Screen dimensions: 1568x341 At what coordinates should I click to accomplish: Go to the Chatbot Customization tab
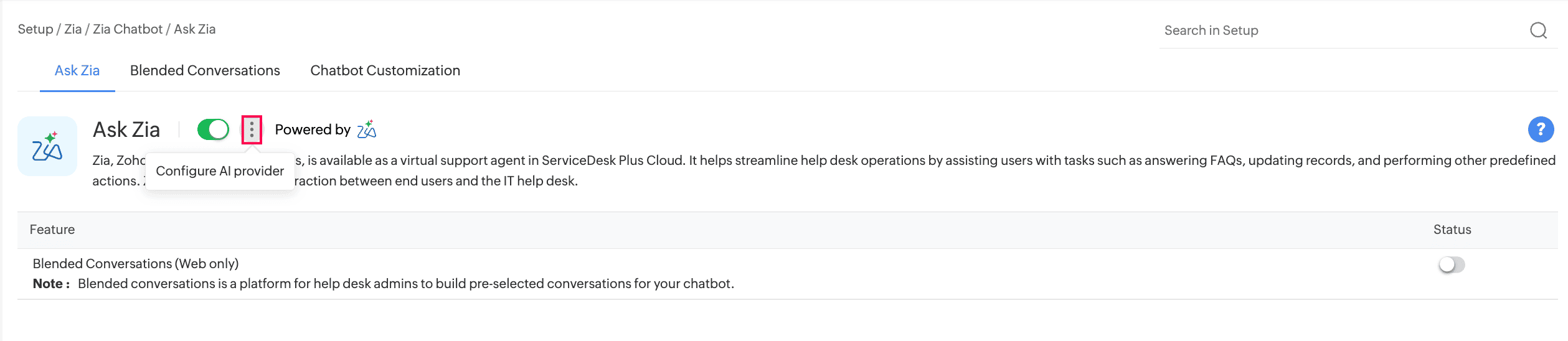click(385, 71)
